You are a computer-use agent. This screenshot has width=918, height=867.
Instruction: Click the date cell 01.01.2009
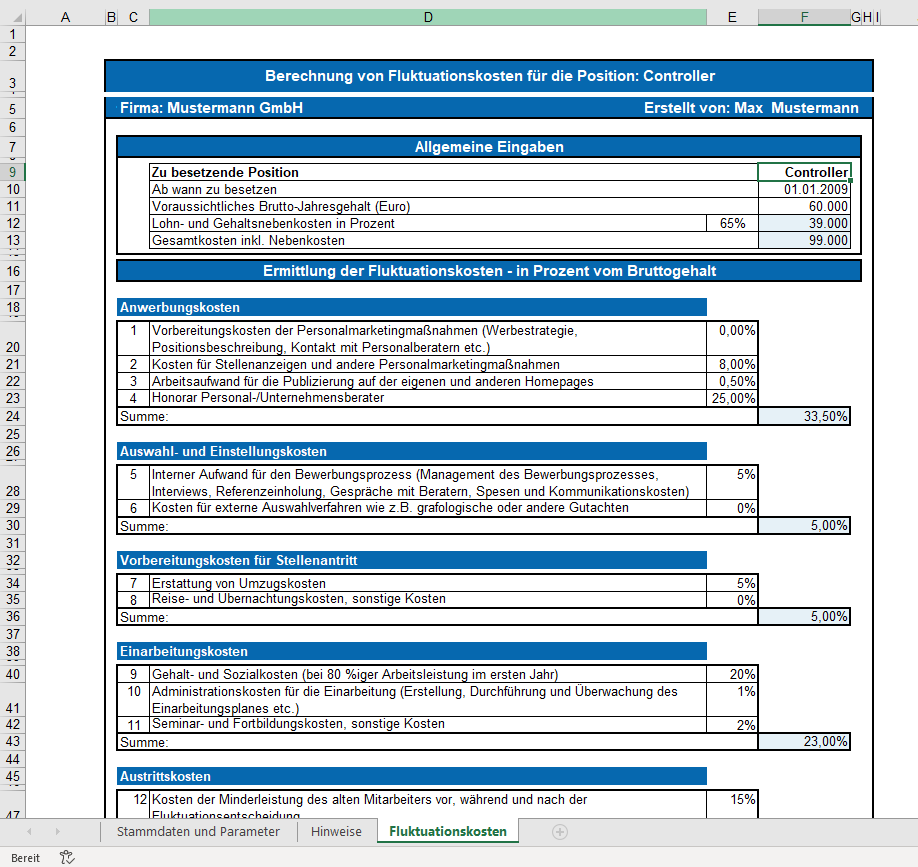[x=804, y=189]
